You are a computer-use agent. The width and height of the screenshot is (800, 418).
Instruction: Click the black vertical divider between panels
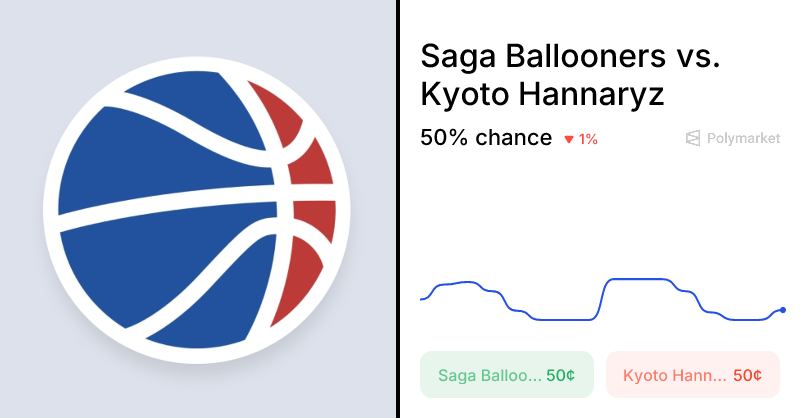pos(399,208)
